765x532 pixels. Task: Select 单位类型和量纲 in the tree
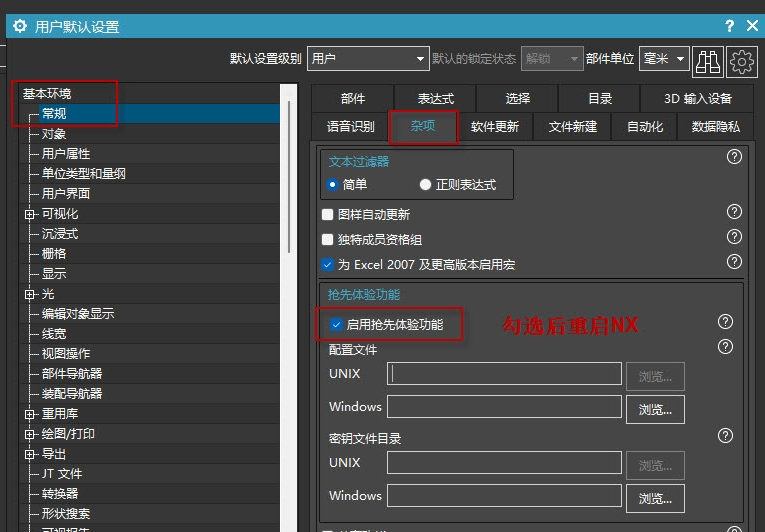pyautogui.click(x=83, y=174)
